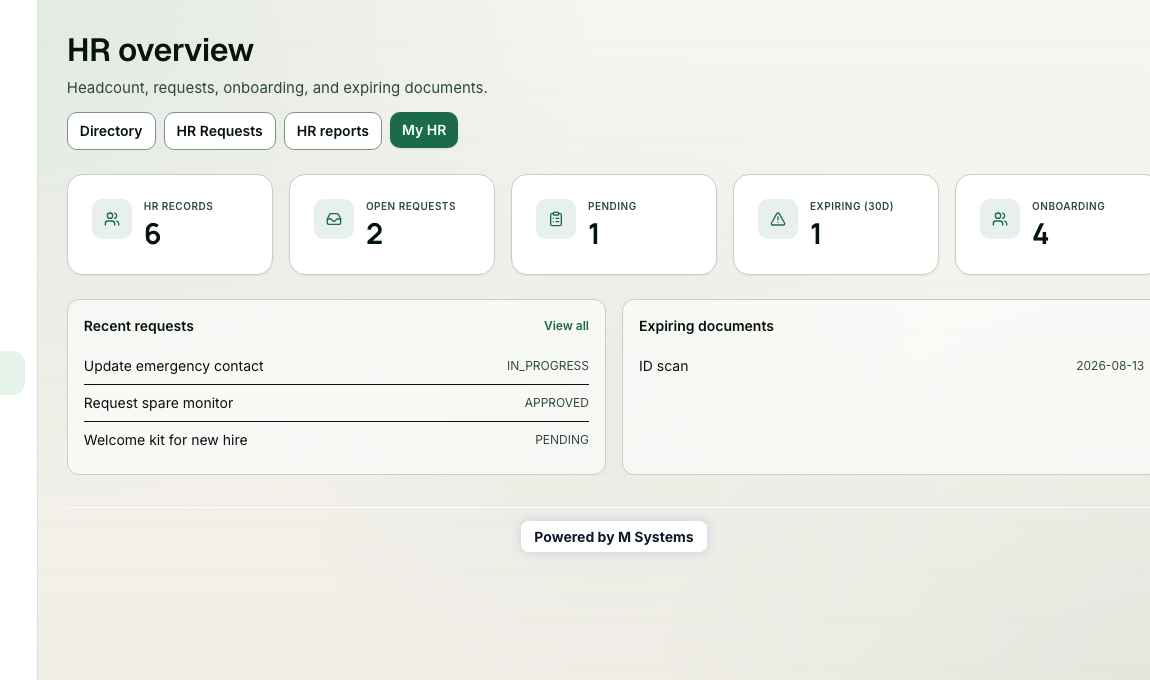Select the My HR tab
This screenshot has width=1150, height=680.
tap(424, 130)
